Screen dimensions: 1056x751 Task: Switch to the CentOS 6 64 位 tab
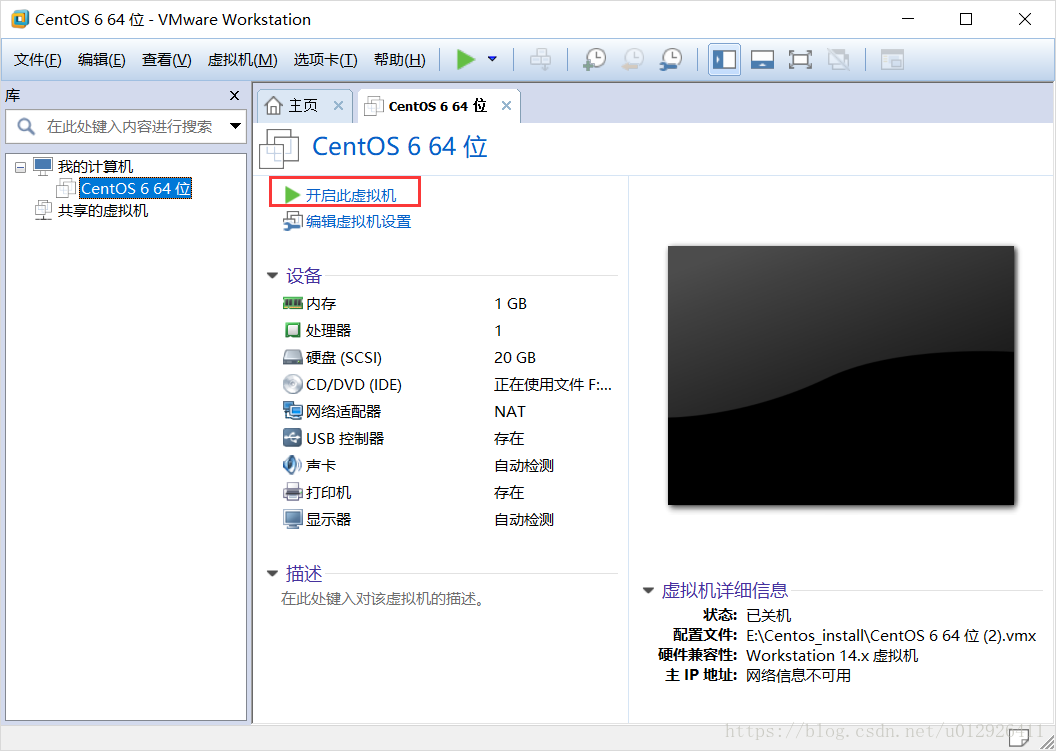(437, 106)
